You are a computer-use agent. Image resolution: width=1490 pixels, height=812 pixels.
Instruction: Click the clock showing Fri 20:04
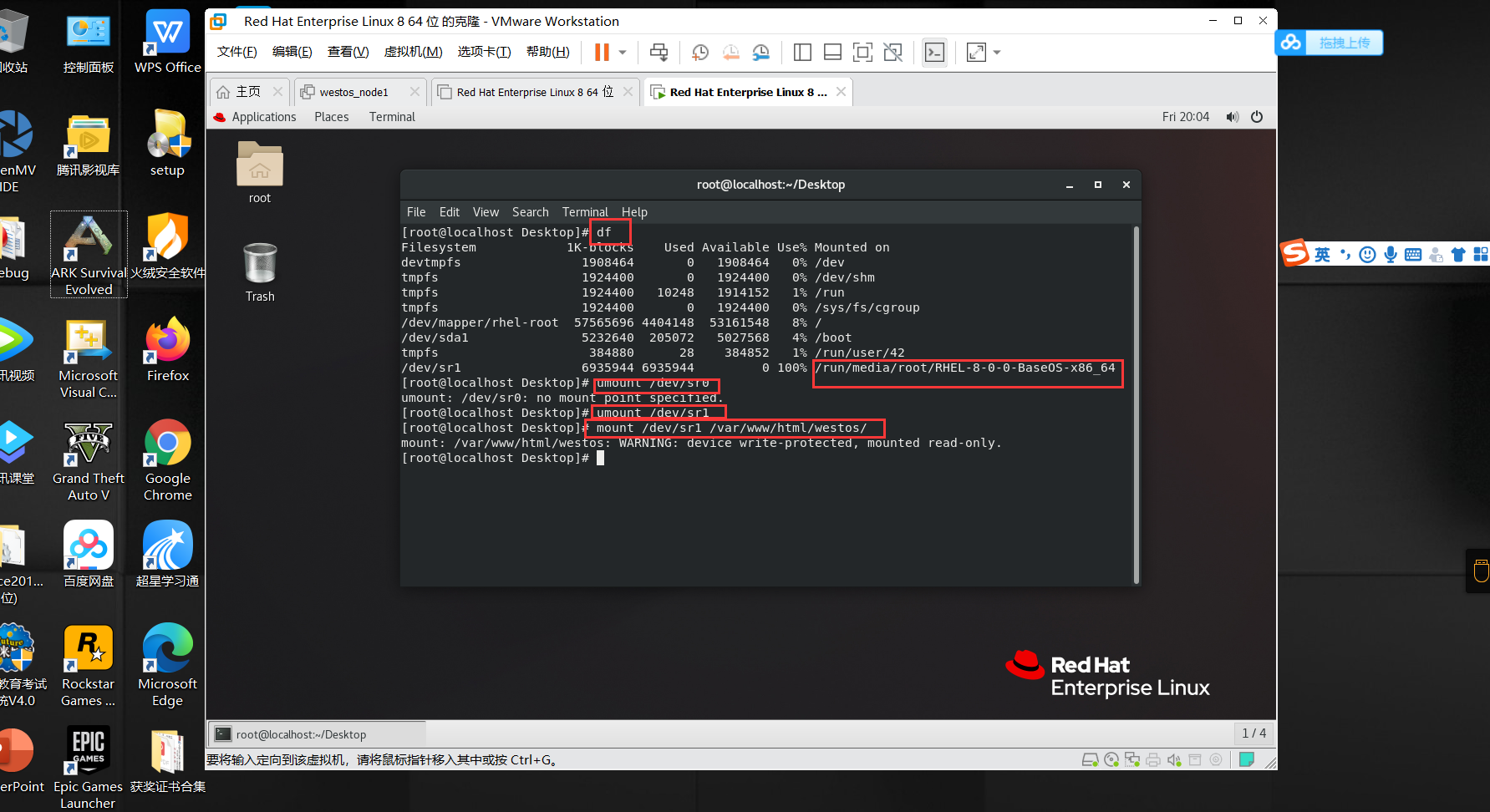[1185, 117]
